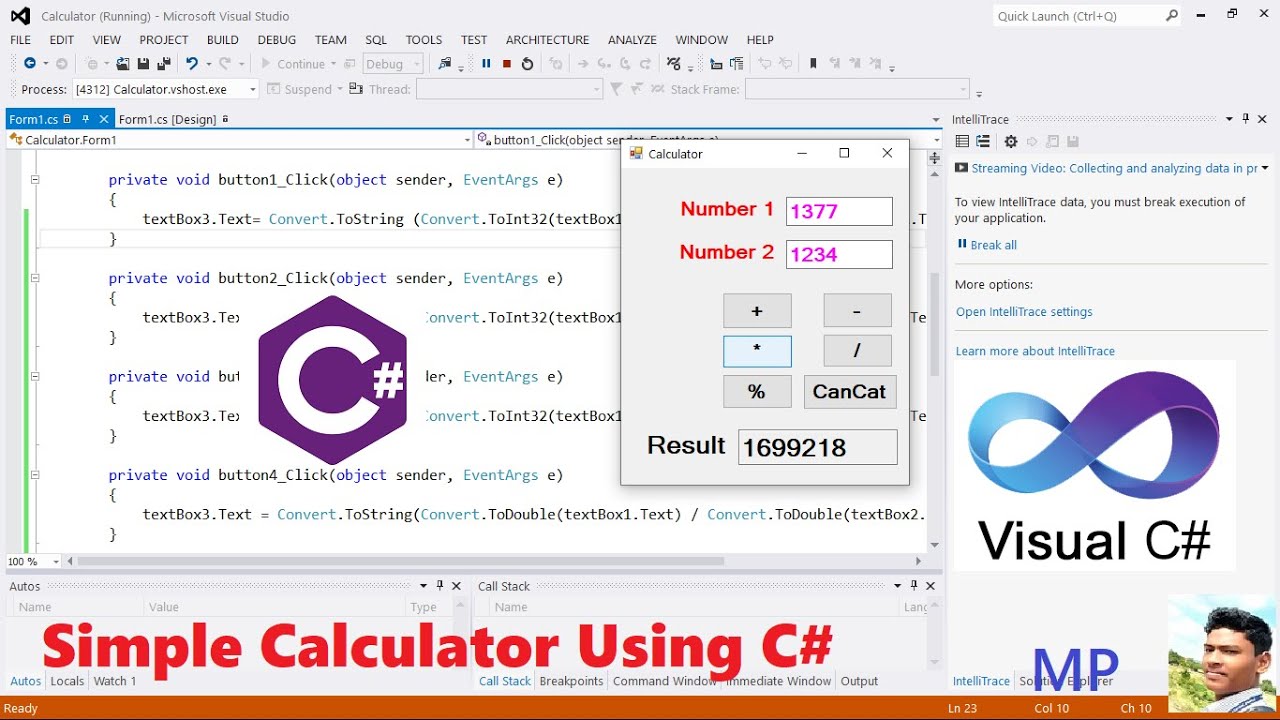The height and width of the screenshot is (720, 1280).
Task: Pin the Call Stack panel
Action: 914,586
